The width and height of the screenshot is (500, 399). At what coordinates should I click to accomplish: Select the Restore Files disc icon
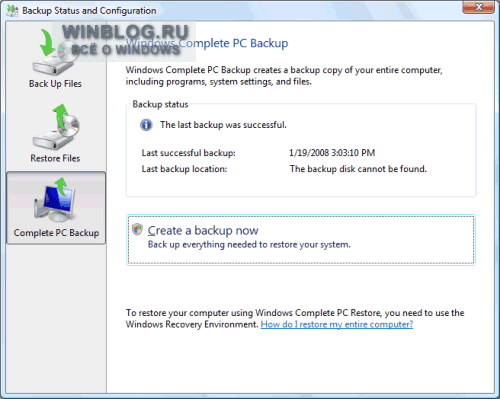click(x=56, y=127)
